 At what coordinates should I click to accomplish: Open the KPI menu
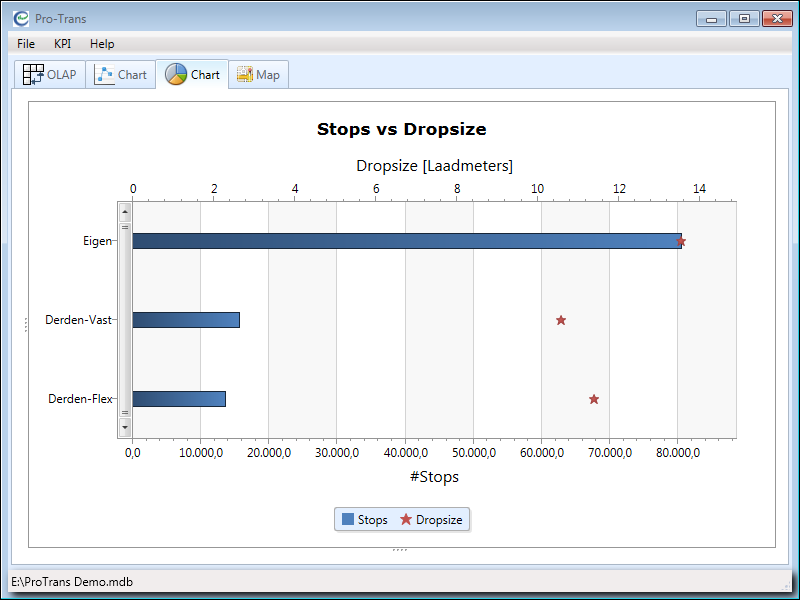pyautogui.click(x=62, y=44)
